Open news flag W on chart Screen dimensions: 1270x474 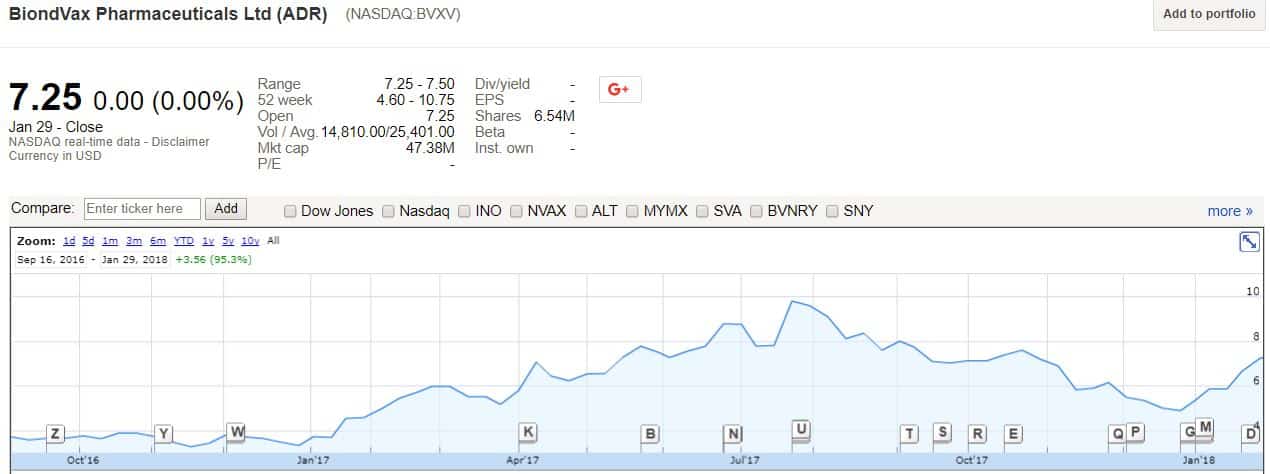click(x=236, y=432)
